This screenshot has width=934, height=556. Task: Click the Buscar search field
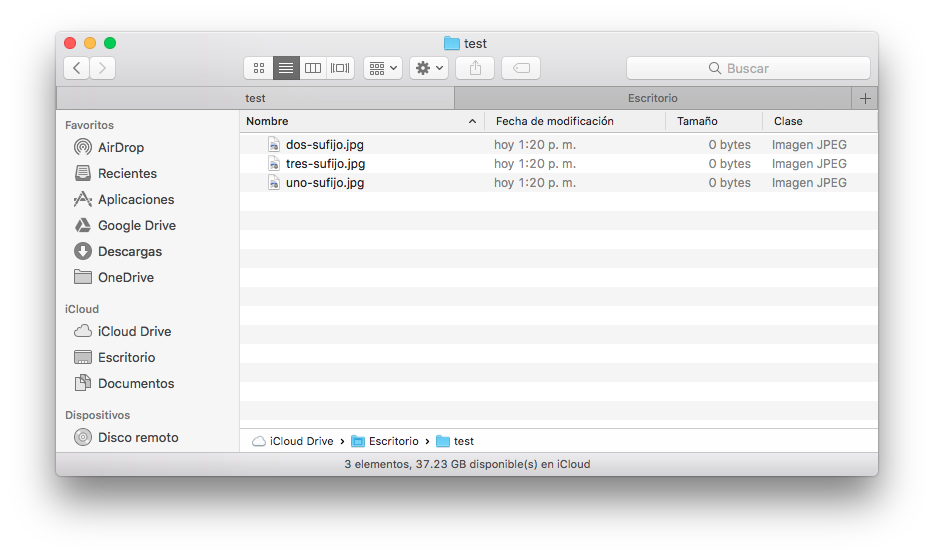(x=748, y=68)
